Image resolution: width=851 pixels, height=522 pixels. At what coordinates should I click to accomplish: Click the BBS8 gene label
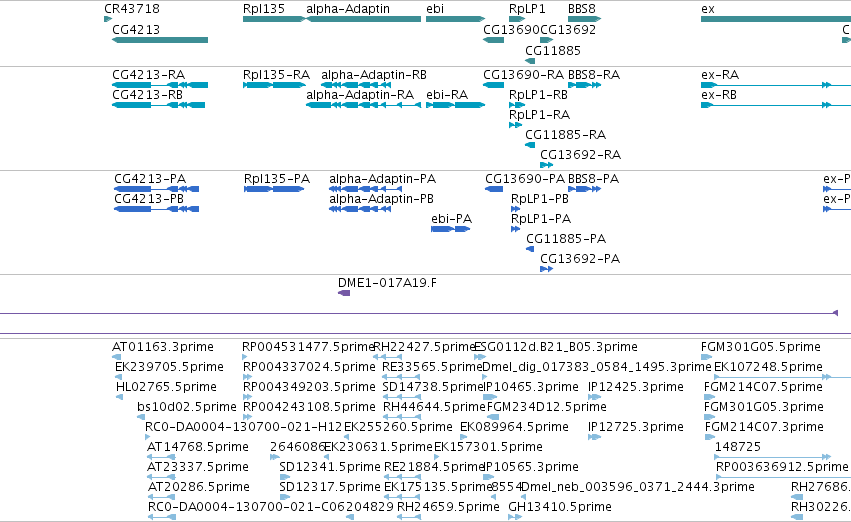(x=582, y=9)
